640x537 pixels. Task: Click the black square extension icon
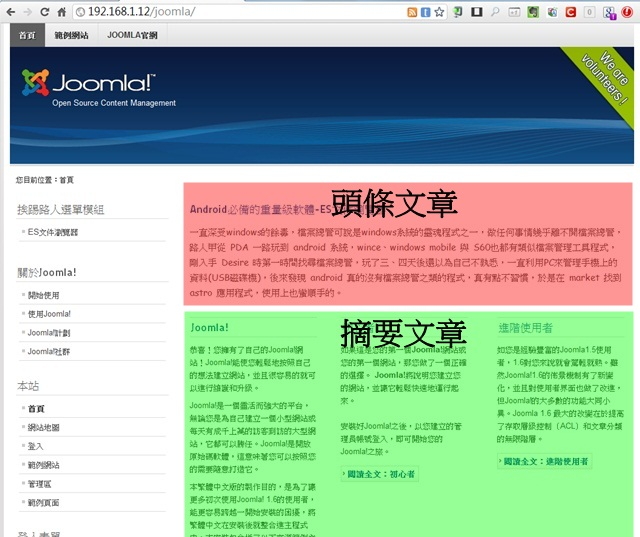tap(476, 12)
